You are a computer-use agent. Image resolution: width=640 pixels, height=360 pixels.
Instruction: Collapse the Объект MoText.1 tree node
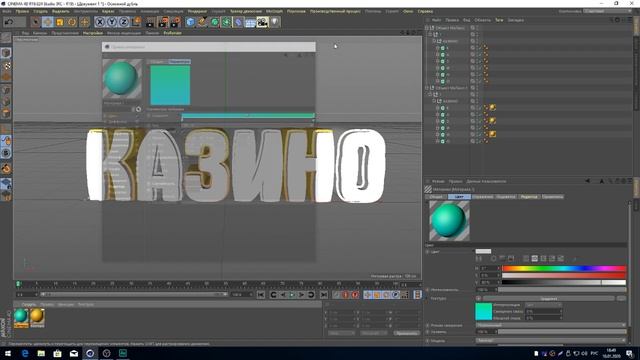tap(427, 88)
